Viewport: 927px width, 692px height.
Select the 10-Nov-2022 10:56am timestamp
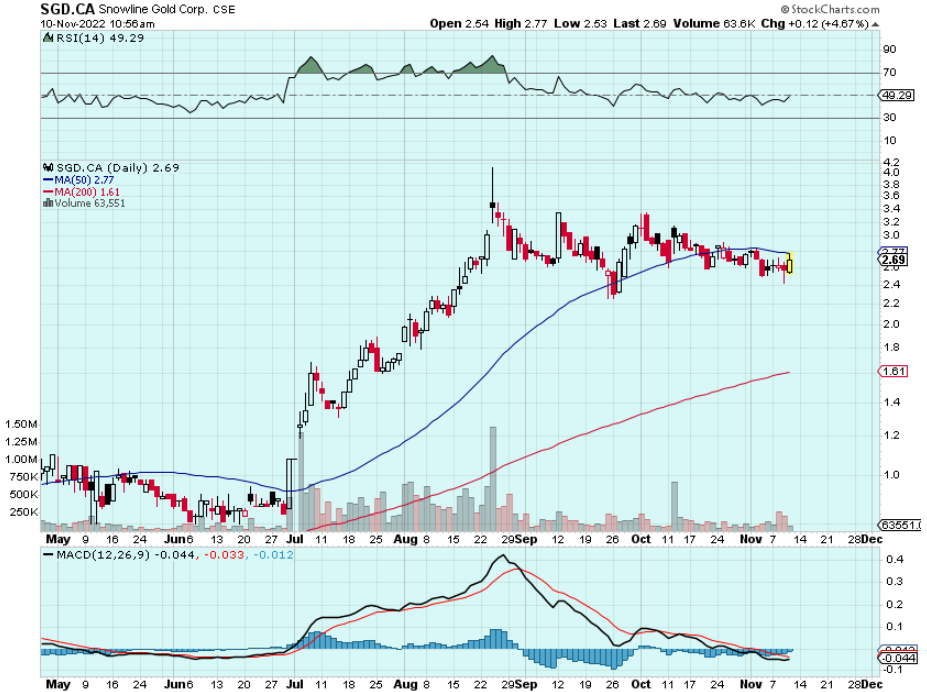click(x=98, y=24)
